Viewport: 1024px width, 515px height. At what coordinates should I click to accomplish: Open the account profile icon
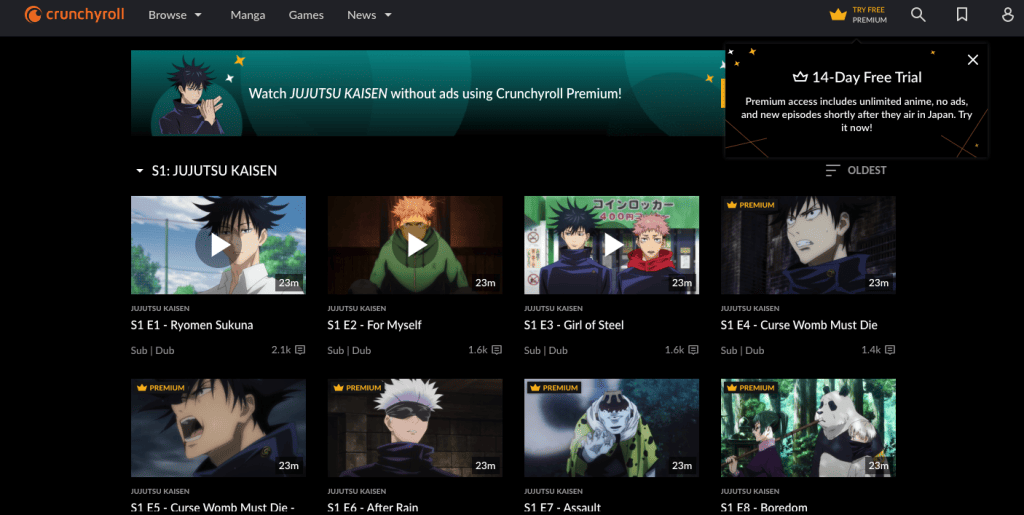(1008, 14)
